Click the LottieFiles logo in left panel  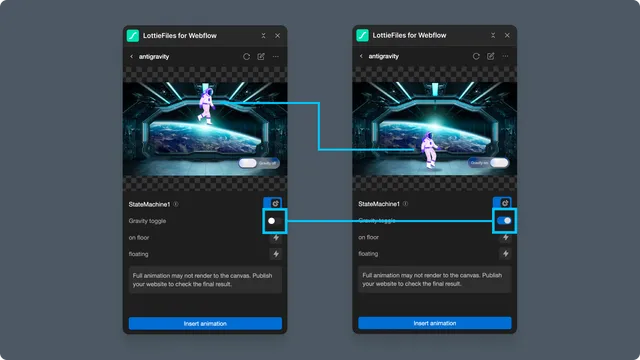click(x=133, y=36)
